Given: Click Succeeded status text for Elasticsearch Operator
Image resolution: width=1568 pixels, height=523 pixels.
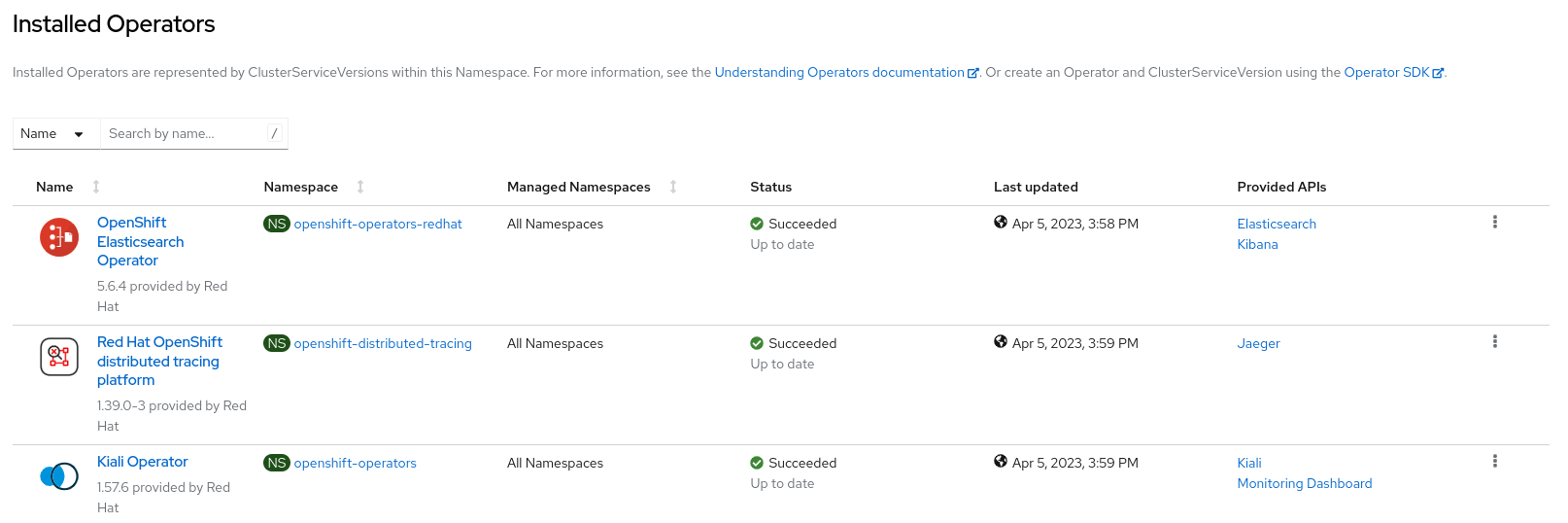Looking at the screenshot, I should (x=802, y=224).
